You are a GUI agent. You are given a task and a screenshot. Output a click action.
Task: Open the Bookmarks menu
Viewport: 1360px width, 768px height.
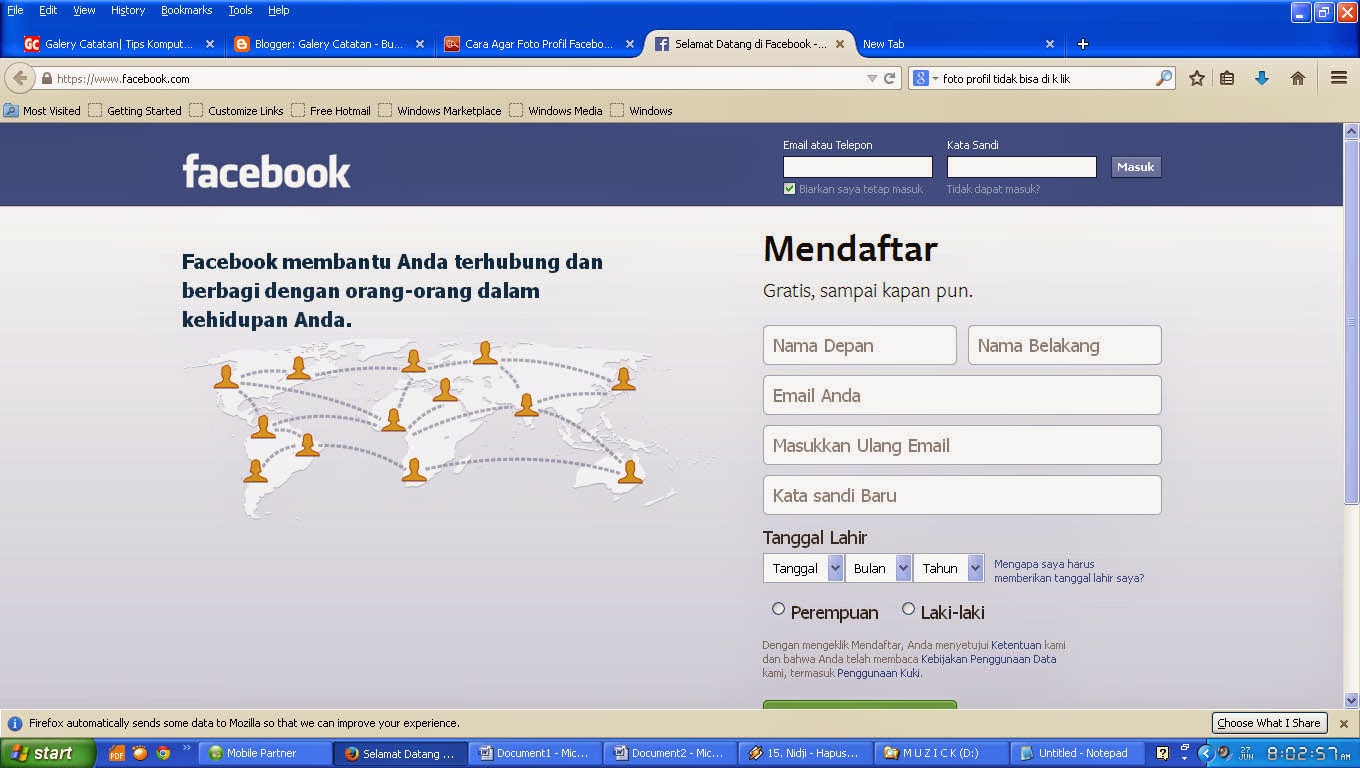186,10
